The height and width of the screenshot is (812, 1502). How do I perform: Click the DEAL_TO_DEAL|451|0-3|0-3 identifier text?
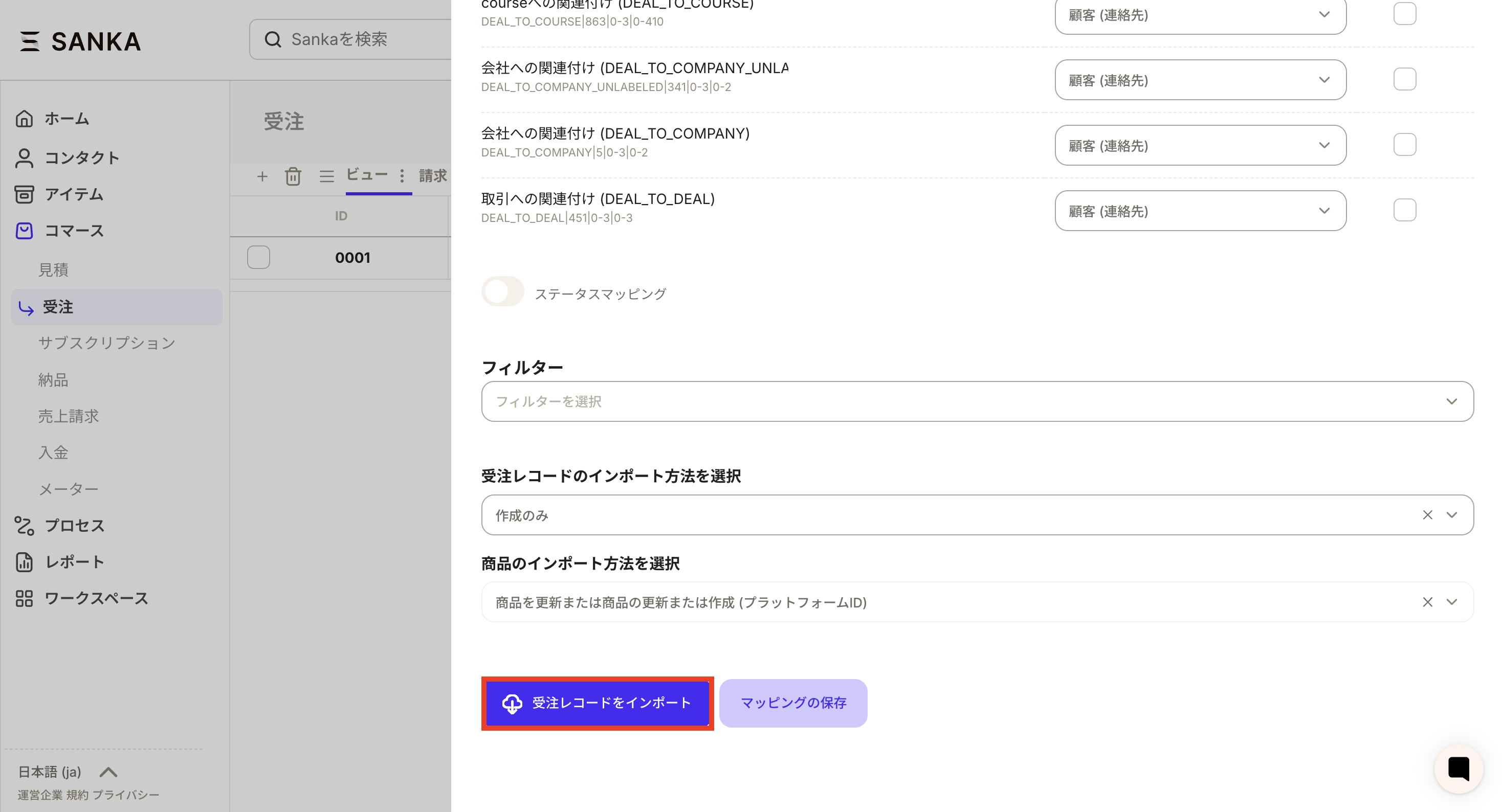pos(557,218)
